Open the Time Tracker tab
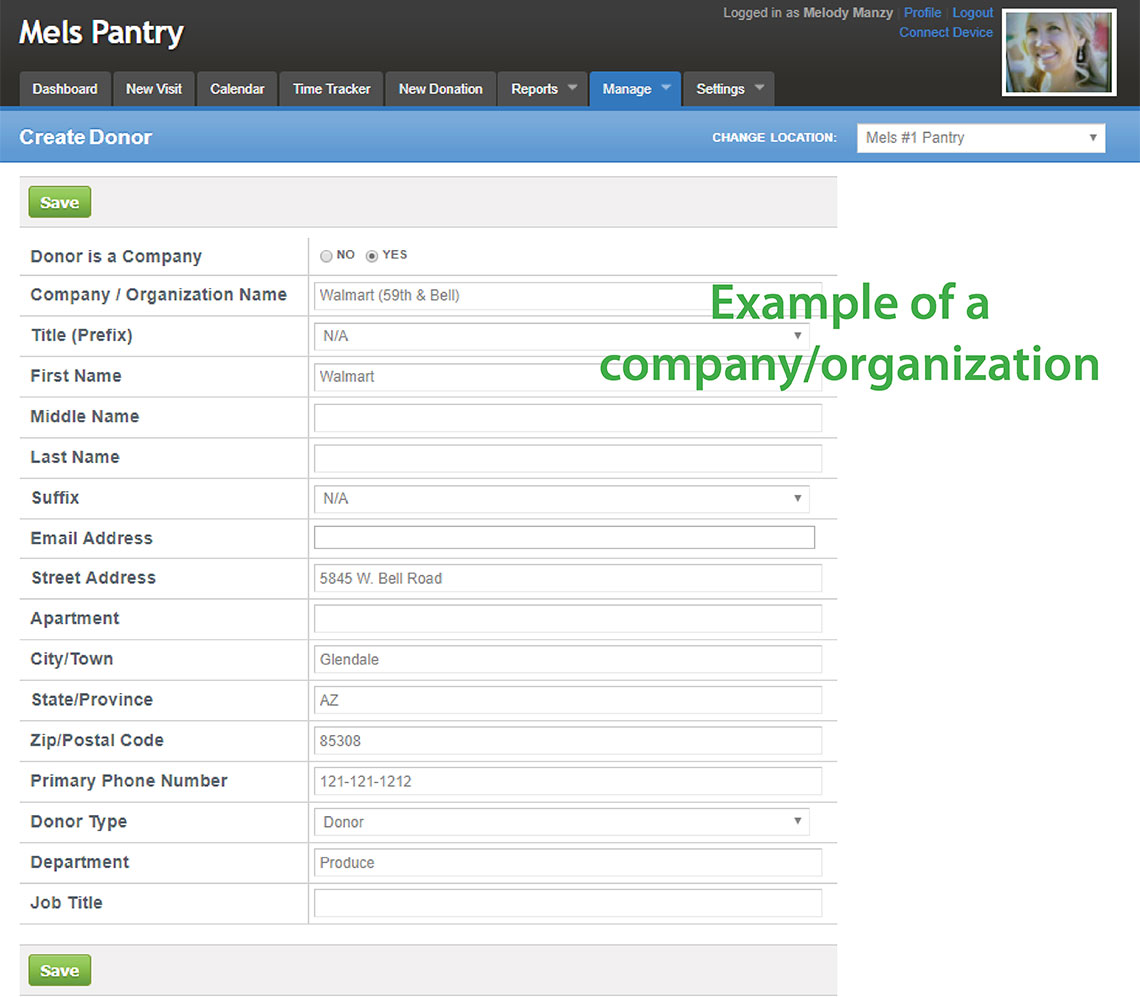 (x=331, y=89)
